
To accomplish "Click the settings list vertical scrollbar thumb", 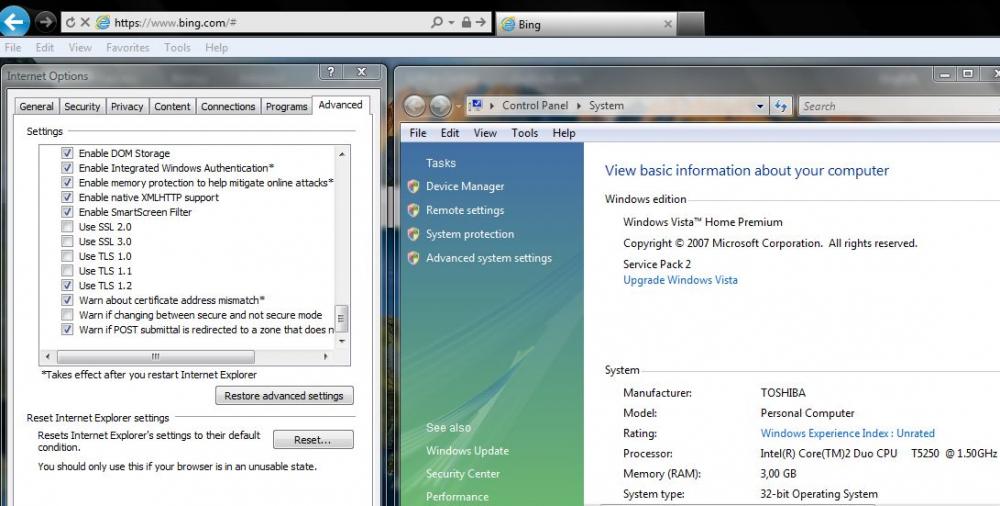I will coord(342,318).
